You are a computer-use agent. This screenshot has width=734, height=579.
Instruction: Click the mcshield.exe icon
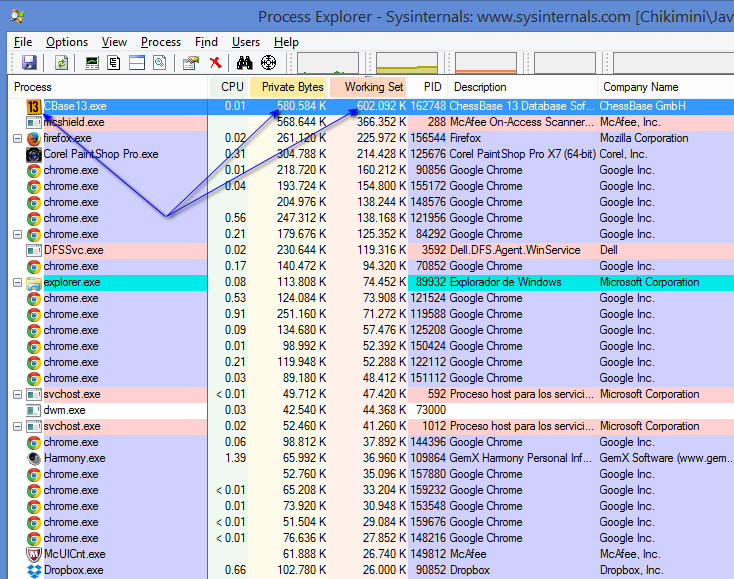tap(34, 123)
